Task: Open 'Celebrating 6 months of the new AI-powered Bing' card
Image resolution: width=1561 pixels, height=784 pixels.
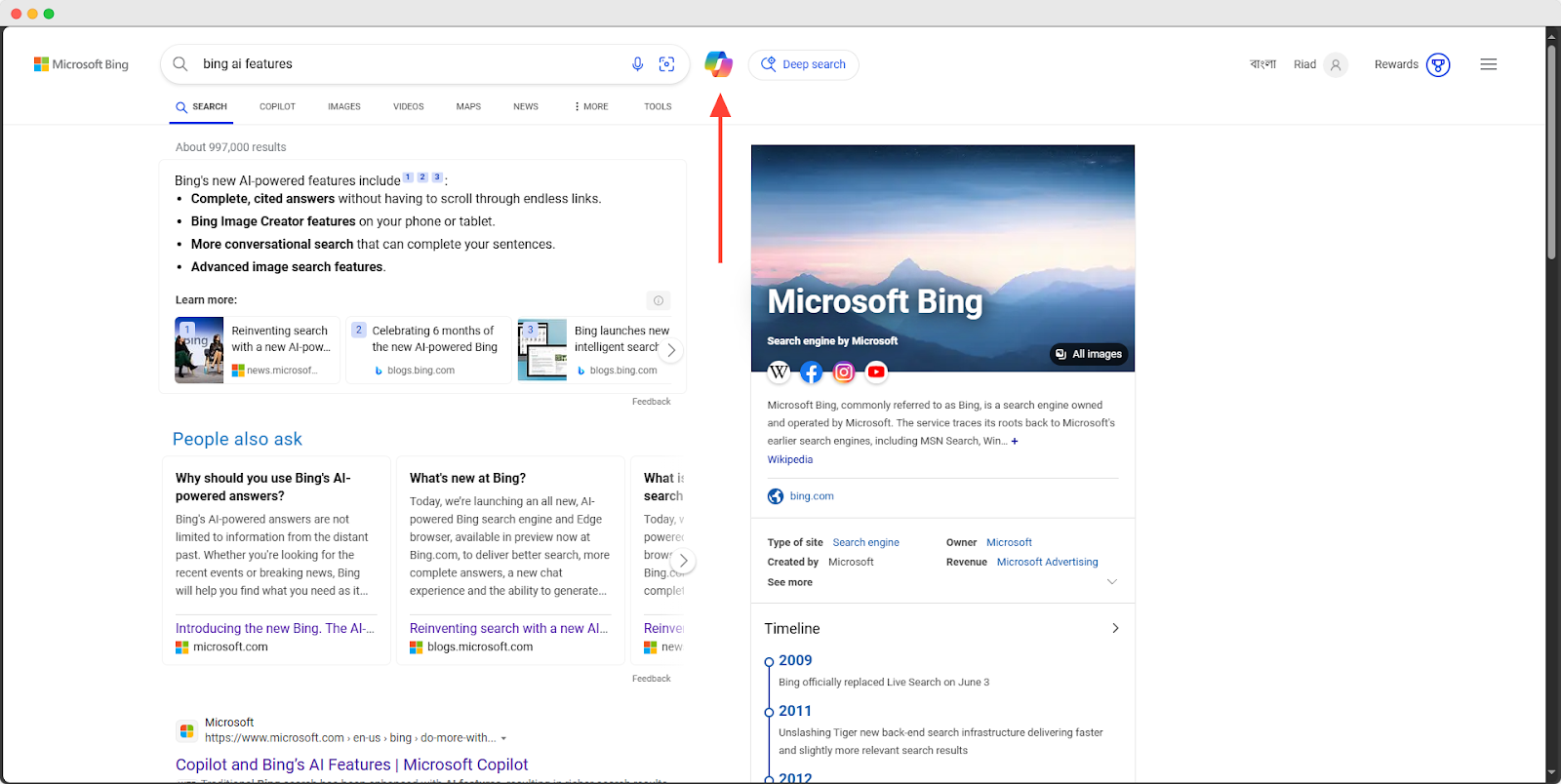Action: click(429, 350)
